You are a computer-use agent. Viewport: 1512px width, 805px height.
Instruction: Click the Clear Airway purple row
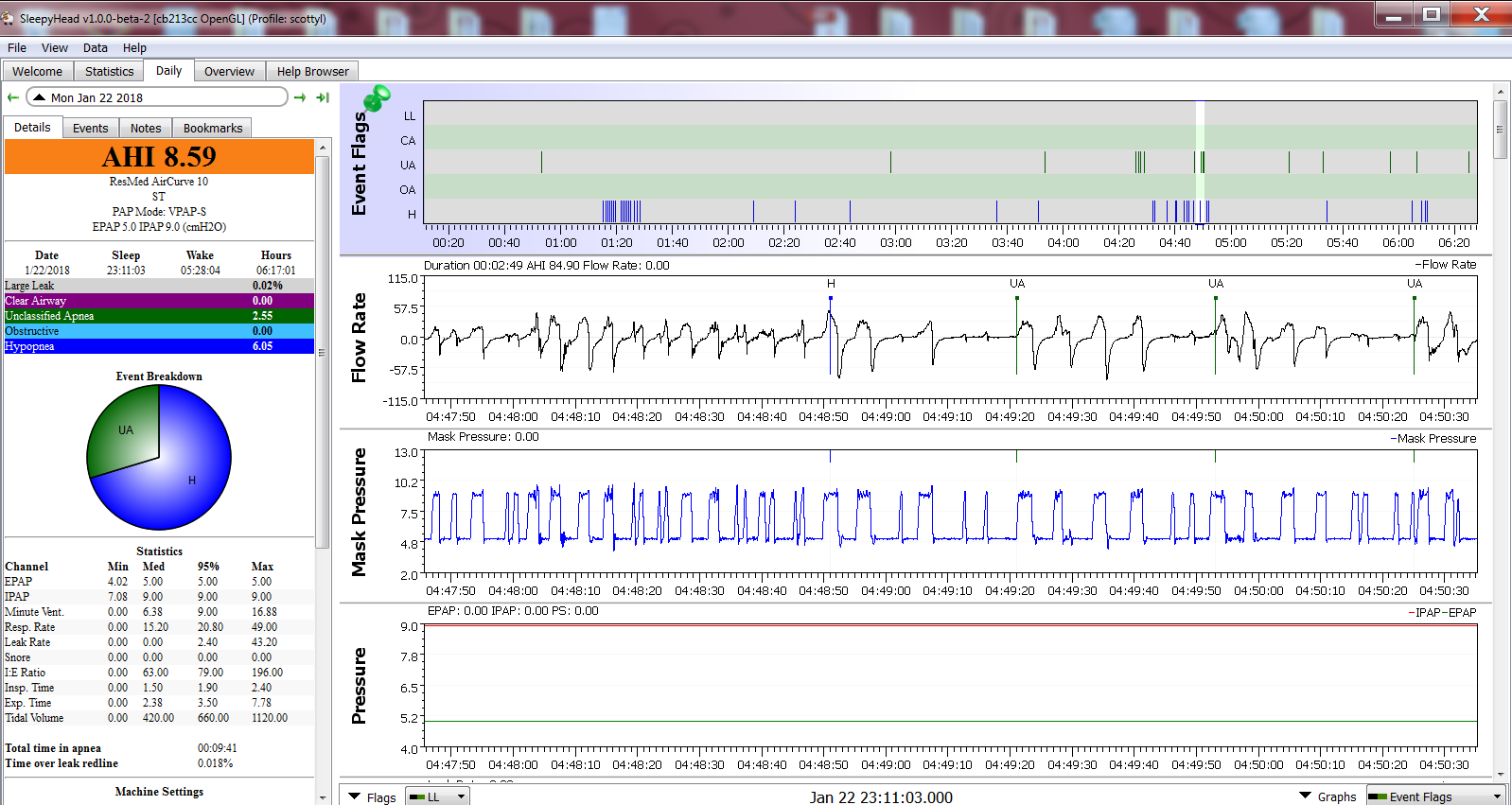pos(159,301)
